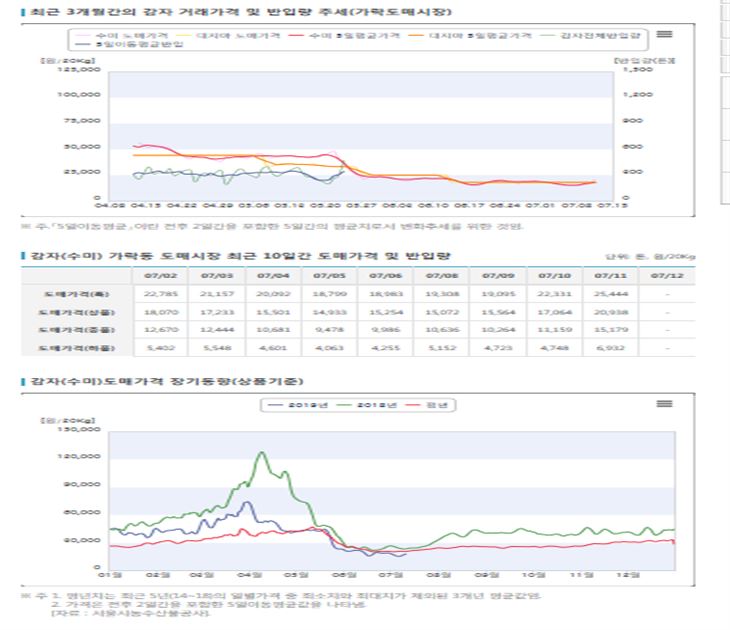The width and height of the screenshot is (730, 630).
Task: Click the 11,159 price cell
Action: tap(554, 330)
